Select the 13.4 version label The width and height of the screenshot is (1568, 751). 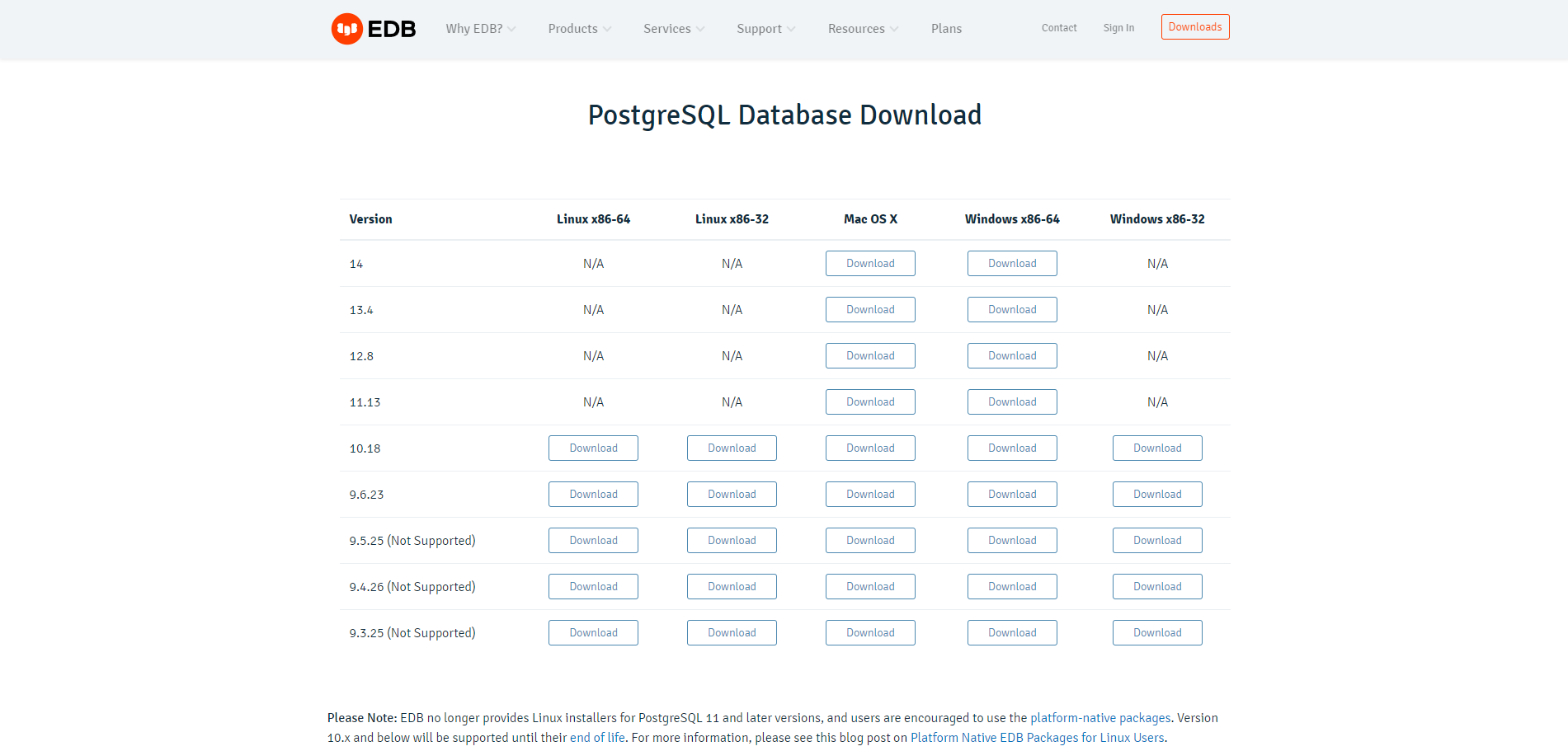click(361, 310)
